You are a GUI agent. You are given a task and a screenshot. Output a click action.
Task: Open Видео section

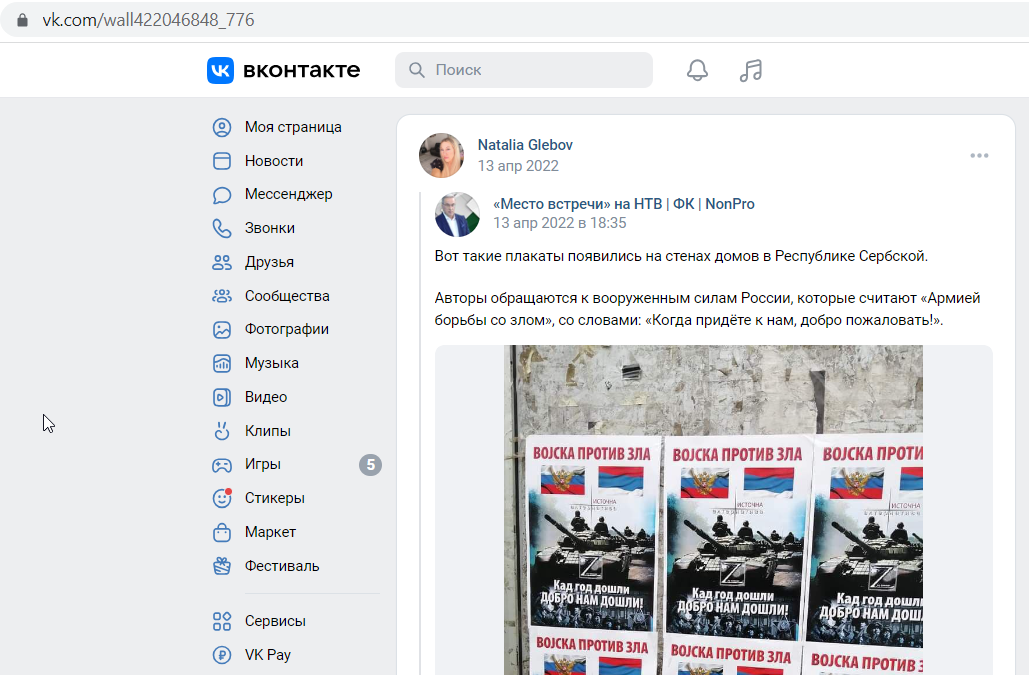[x=266, y=397]
